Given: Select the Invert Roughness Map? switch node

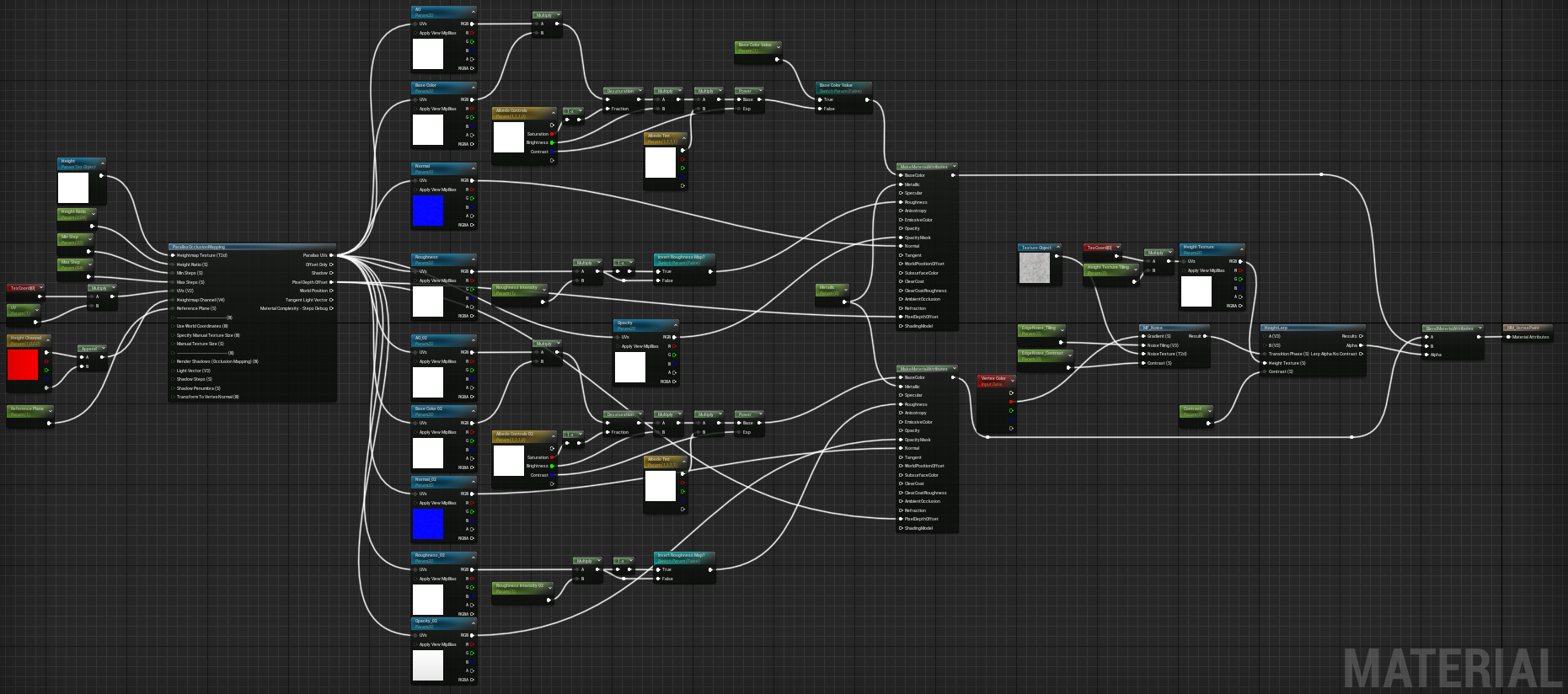Looking at the screenshot, I should 684,259.
